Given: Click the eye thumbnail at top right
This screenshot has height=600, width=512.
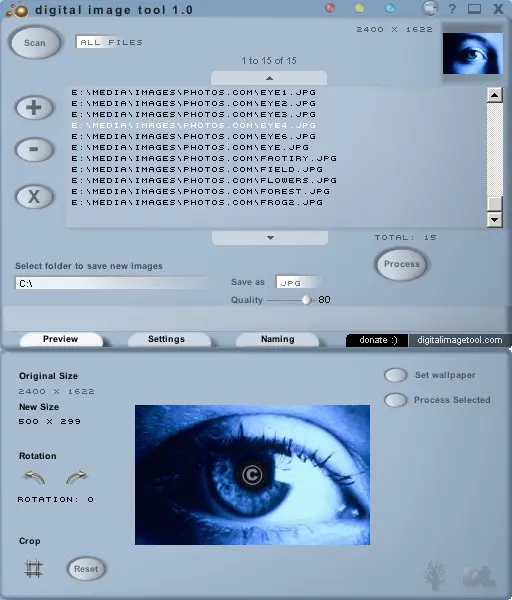Looking at the screenshot, I should pyautogui.click(x=473, y=53).
